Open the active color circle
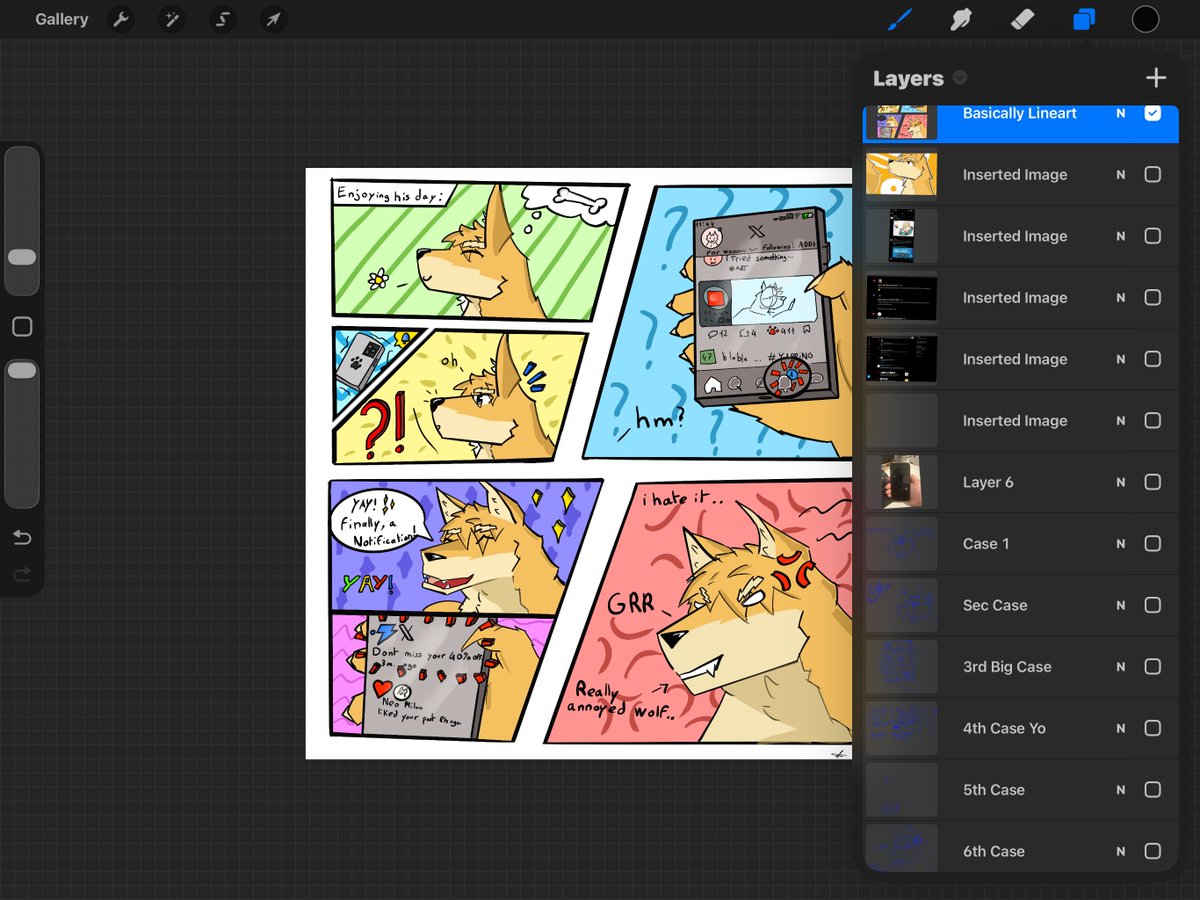This screenshot has width=1200, height=900. click(1145, 19)
